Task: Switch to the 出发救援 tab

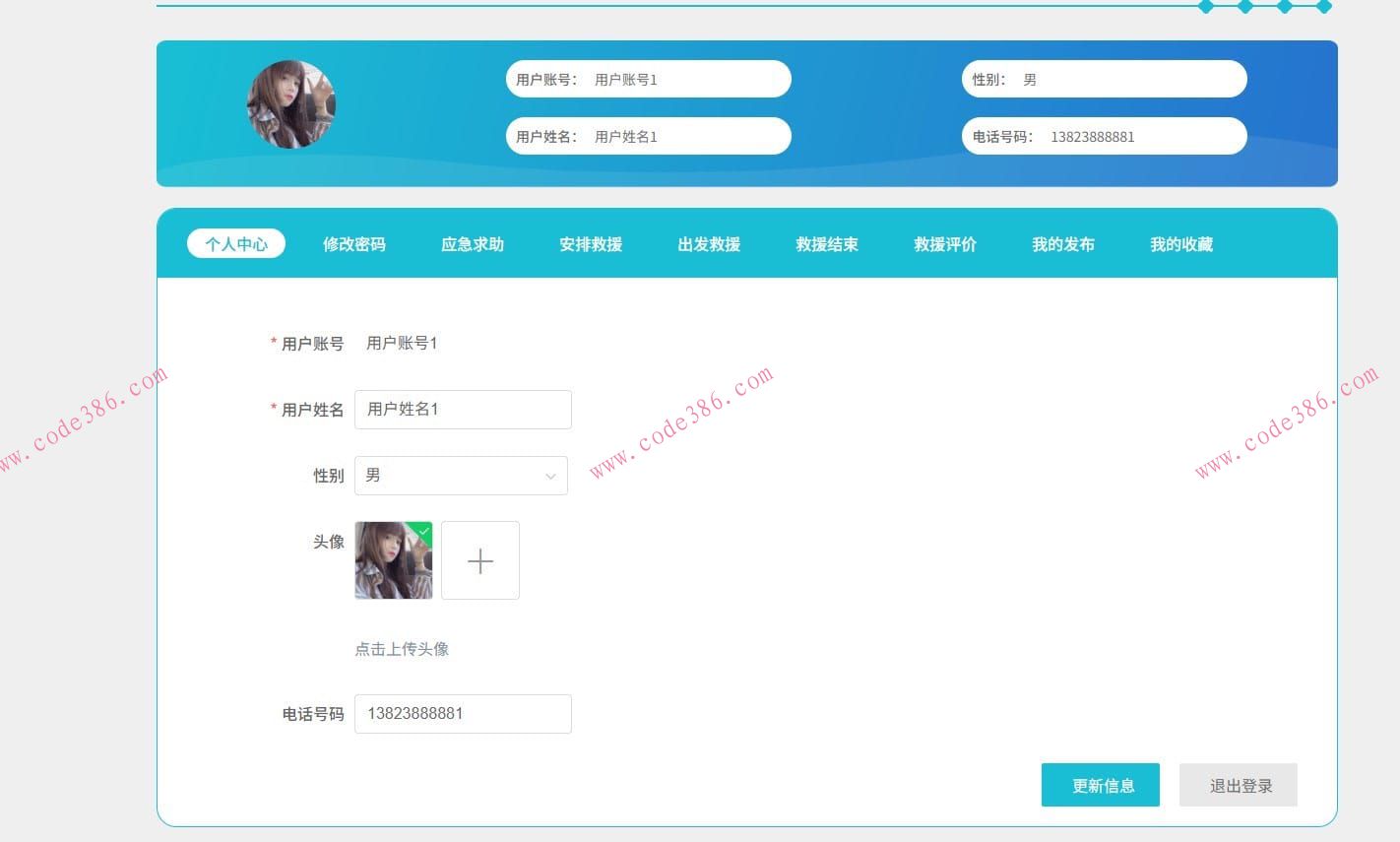Action: point(709,244)
